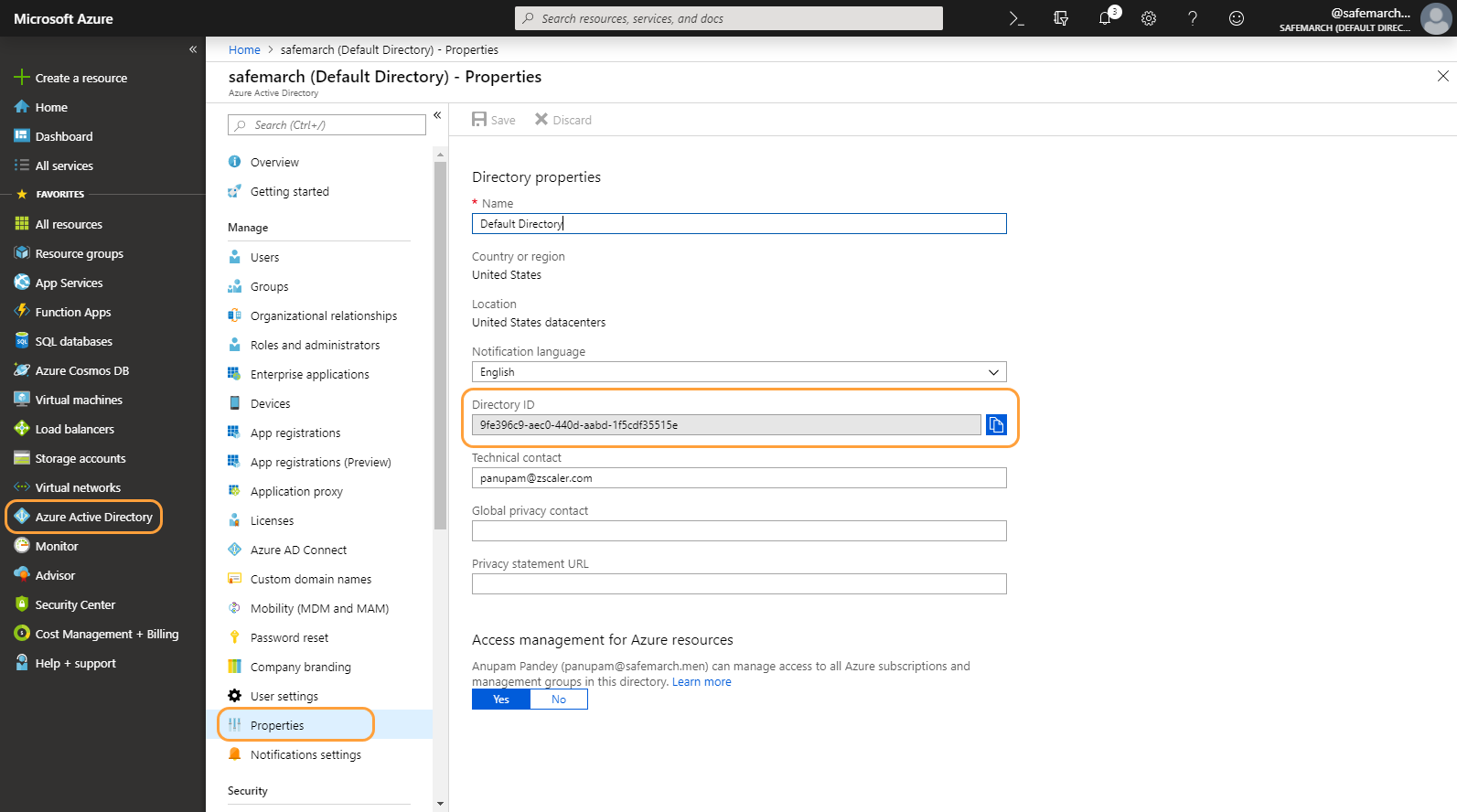Edit the Technical contact field
Screen dimensions: 1457x812
(739, 478)
